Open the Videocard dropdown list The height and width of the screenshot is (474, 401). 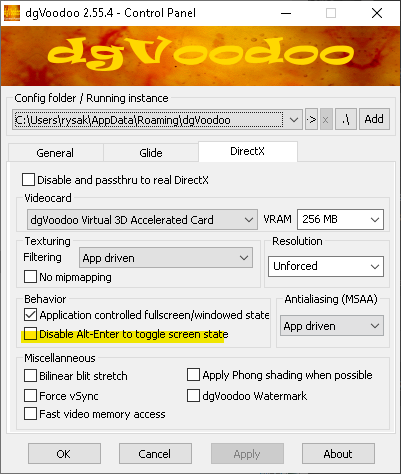point(142,220)
